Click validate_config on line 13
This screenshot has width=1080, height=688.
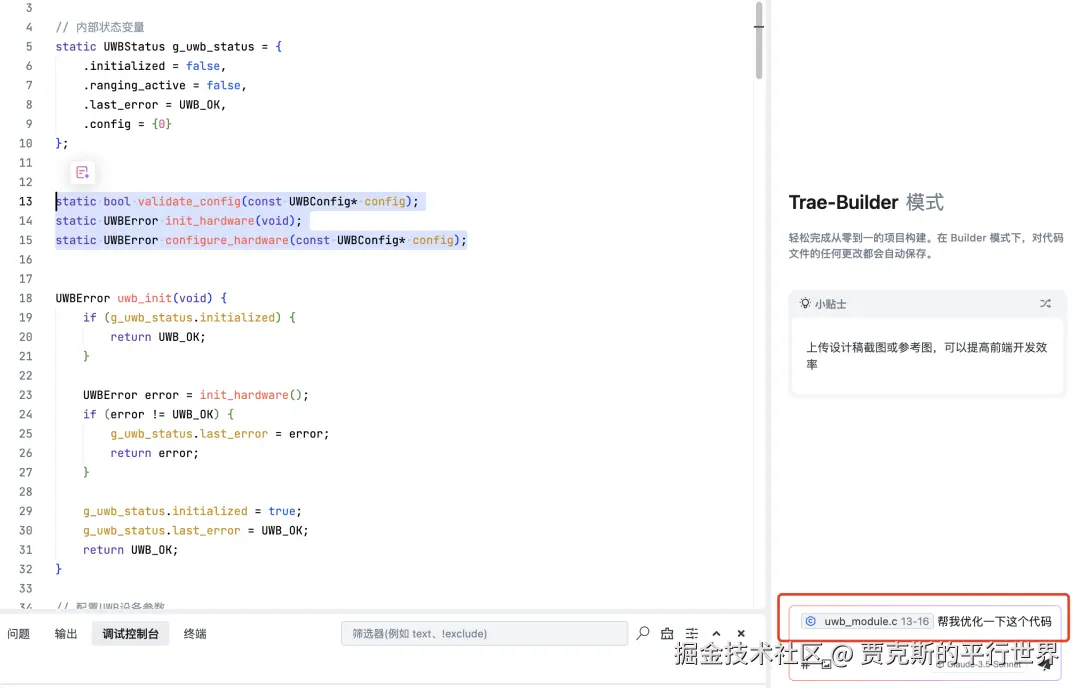(x=189, y=201)
